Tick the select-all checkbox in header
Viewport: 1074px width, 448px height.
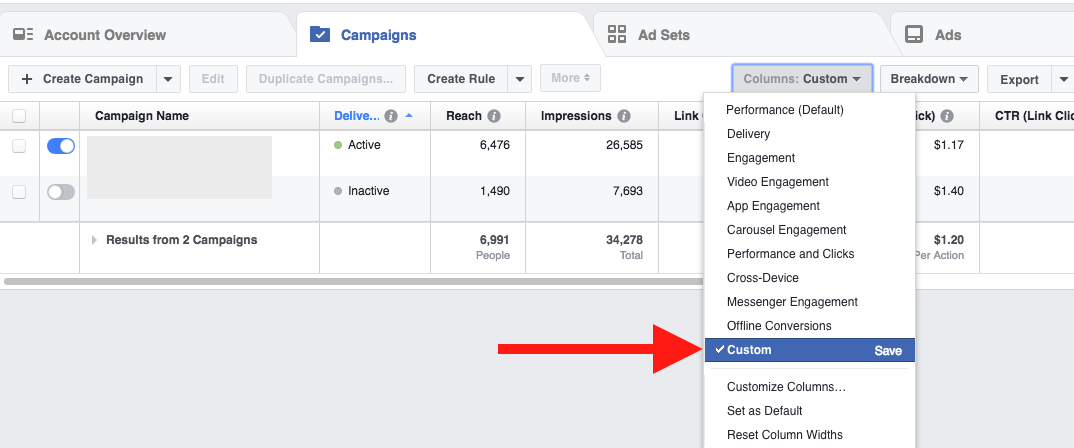point(19,116)
